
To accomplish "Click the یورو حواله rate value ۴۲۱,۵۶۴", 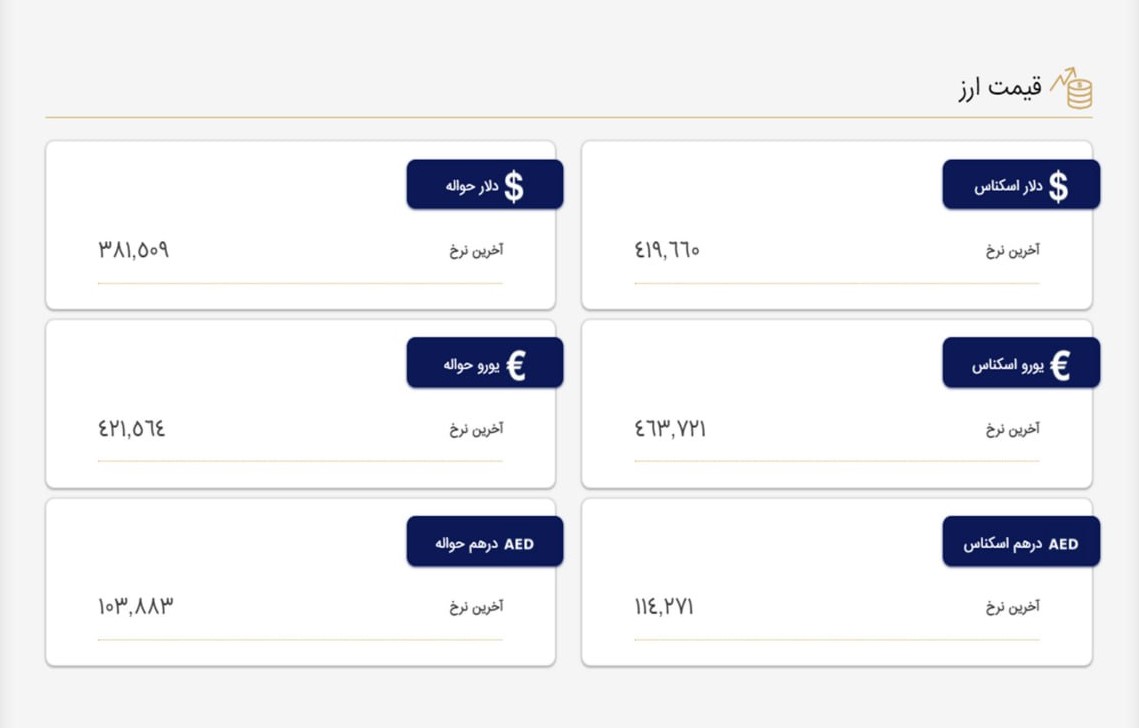I will [x=131, y=429].
